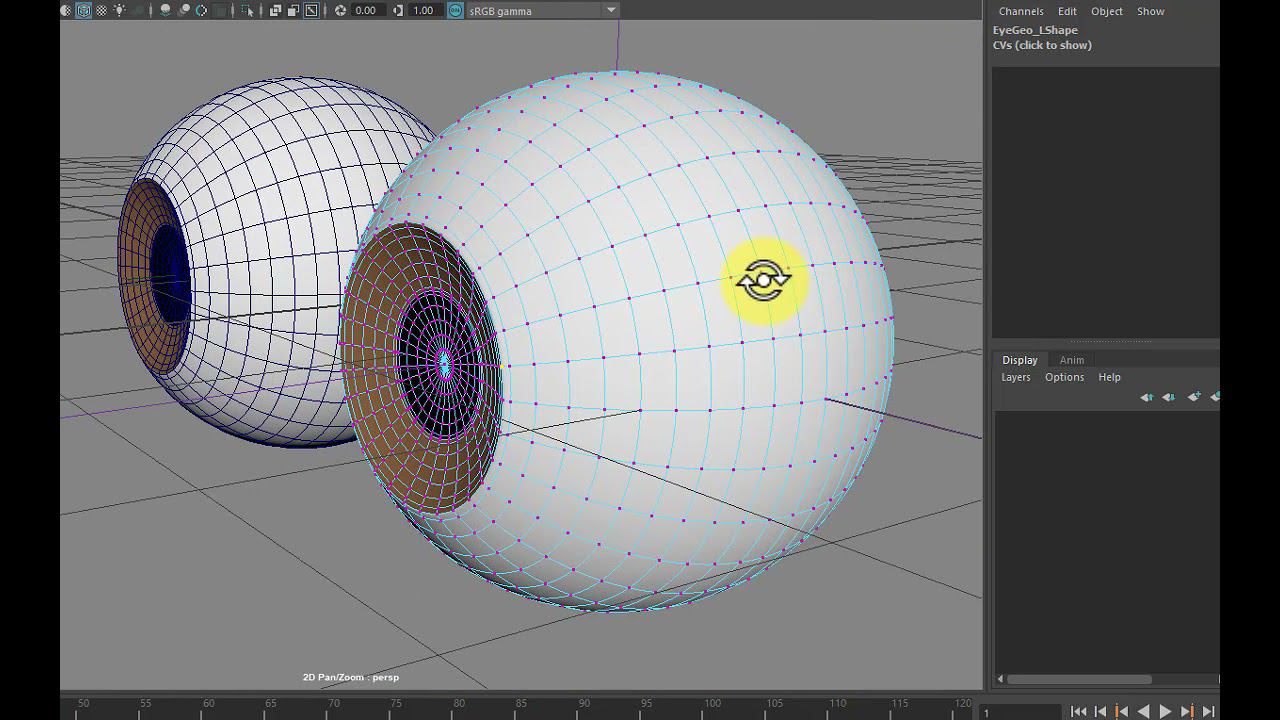Click frame 85 on the time slider
Image resolution: width=1280 pixels, height=720 pixels.
coord(521,704)
